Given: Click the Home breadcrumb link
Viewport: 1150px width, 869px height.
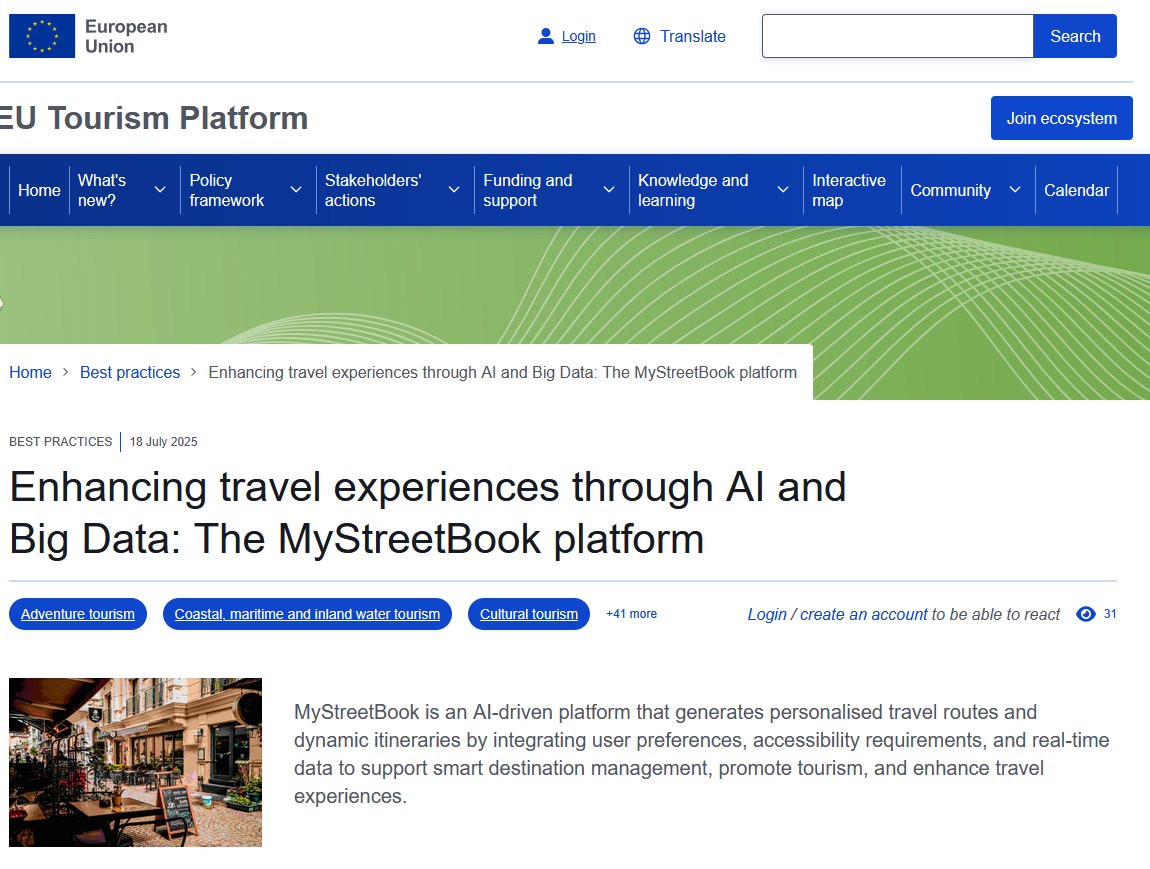Looking at the screenshot, I should tap(30, 372).
